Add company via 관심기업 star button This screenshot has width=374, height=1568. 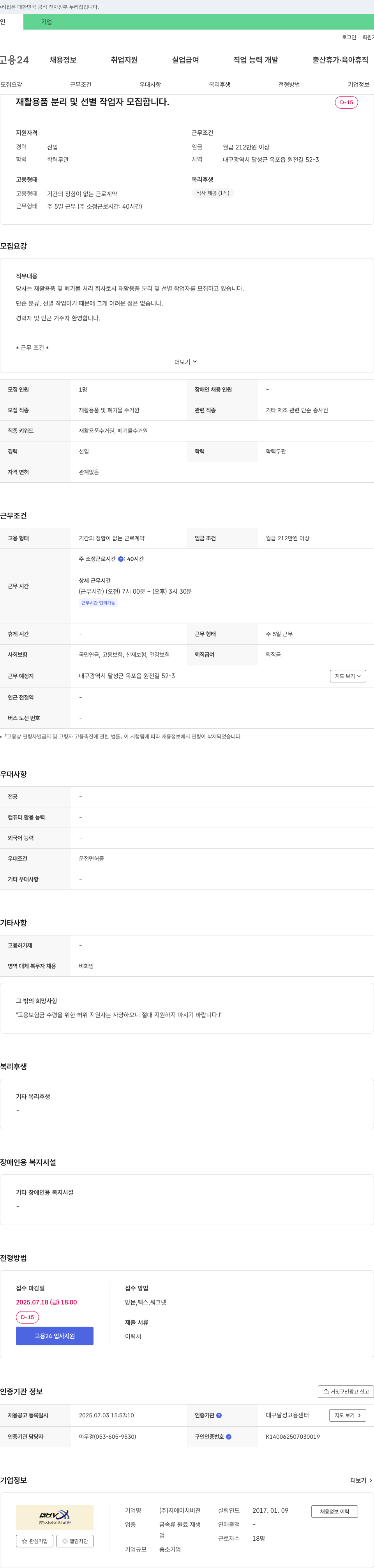pos(35,1541)
